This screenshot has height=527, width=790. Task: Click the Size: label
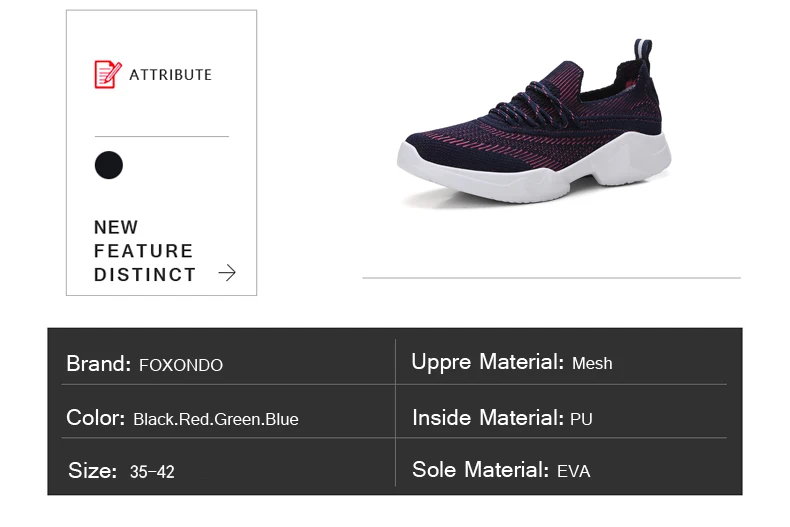(x=93, y=471)
